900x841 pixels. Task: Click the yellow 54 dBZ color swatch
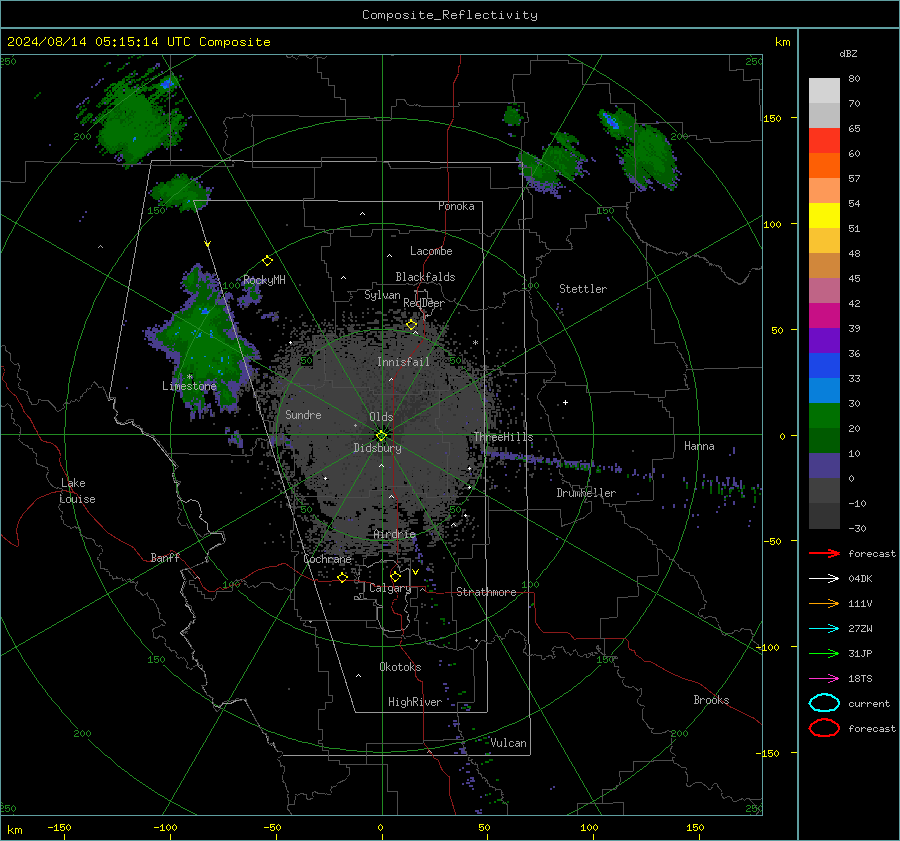(824, 215)
